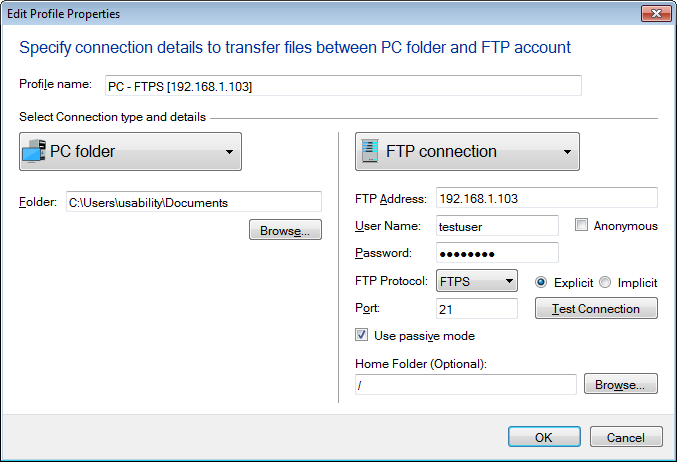This screenshot has height=462, width=677.
Task: Browse for the local PC folder
Action: (x=285, y=230)
